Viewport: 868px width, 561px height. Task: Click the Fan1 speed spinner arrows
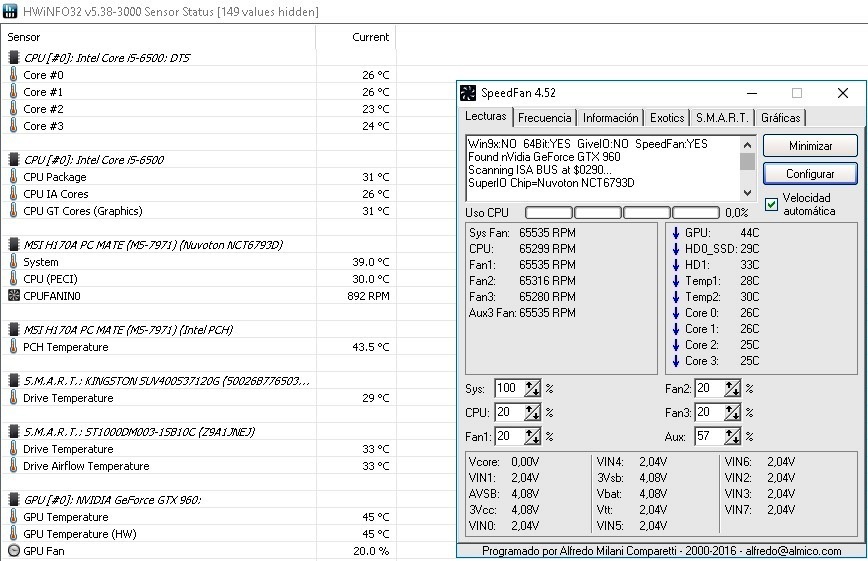[533, 436]
